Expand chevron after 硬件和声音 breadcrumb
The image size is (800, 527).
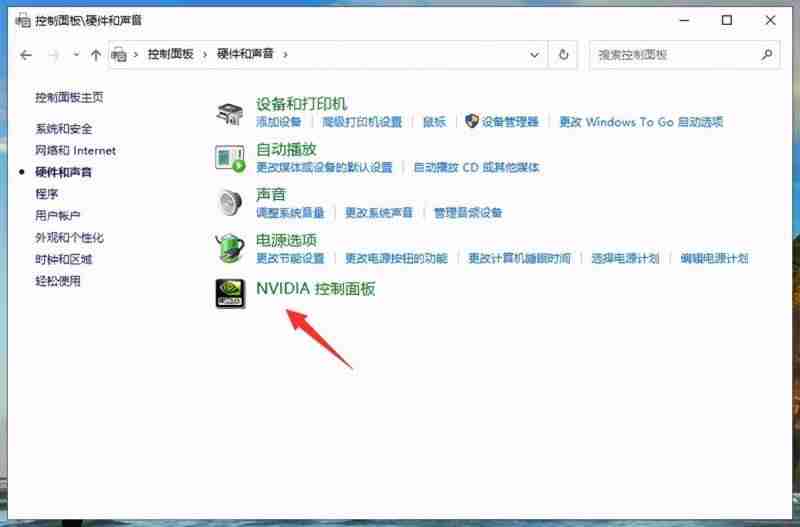tap(285, 54)
